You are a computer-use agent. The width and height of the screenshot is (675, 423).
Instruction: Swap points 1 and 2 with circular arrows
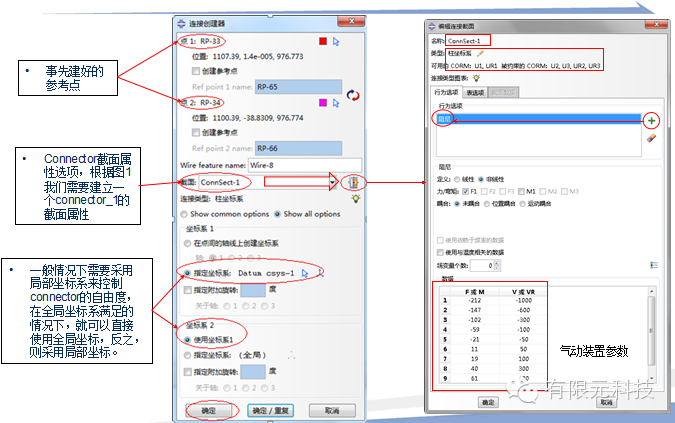(353, 95)
